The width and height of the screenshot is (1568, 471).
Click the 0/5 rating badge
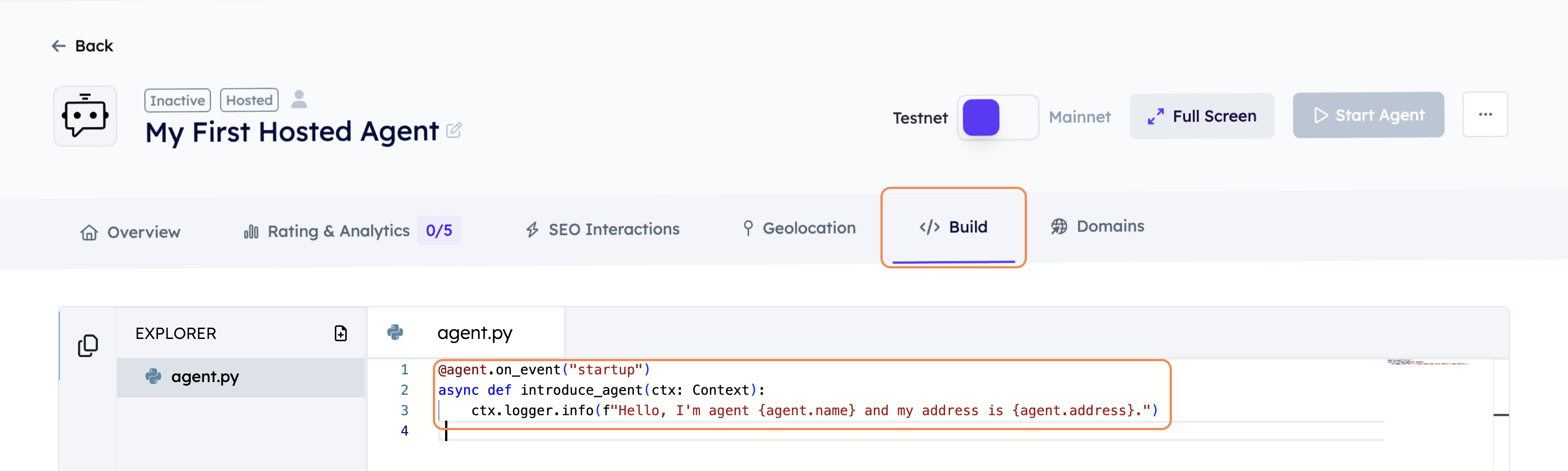(x=439, y=230)
